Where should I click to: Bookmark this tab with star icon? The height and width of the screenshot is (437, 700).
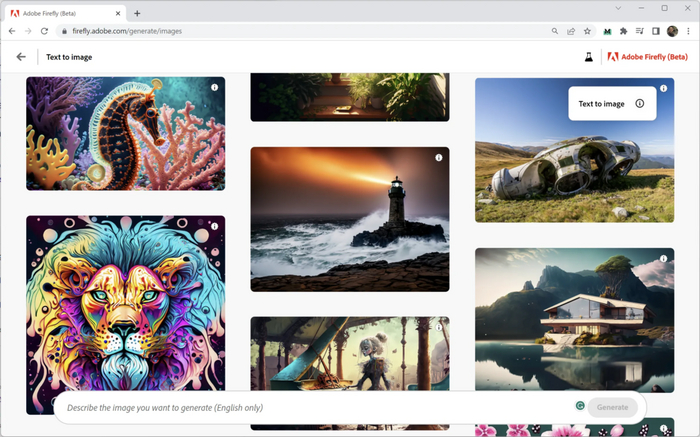(x=587, y=31)
